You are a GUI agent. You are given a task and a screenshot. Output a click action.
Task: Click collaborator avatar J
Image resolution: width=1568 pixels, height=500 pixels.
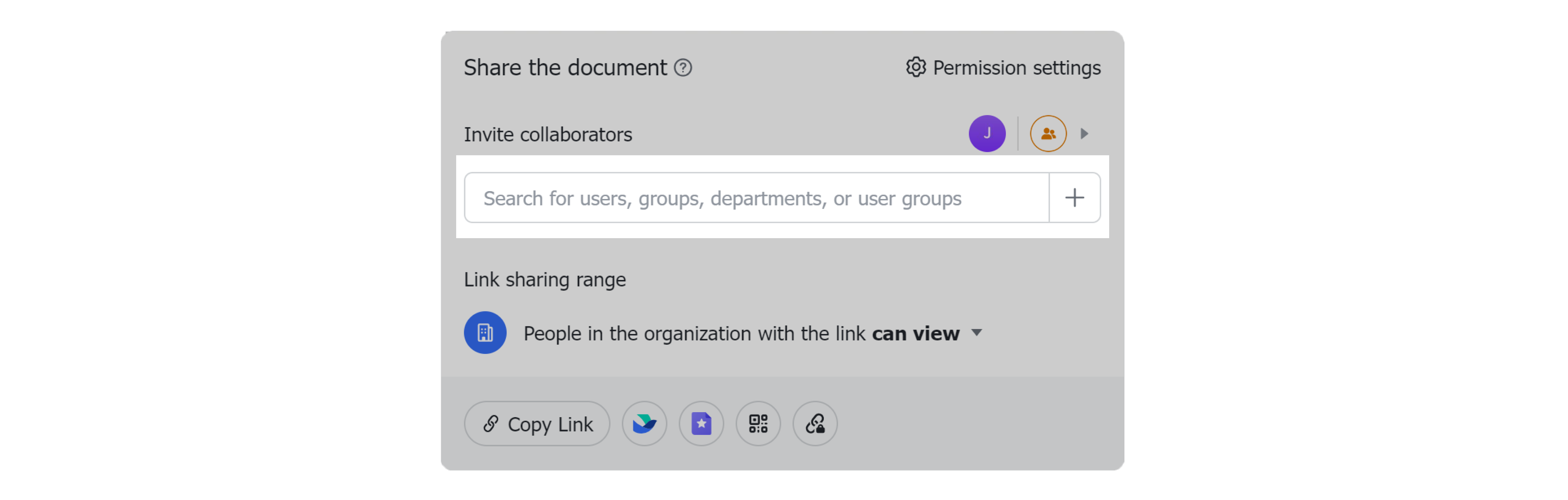coord(987,133)
